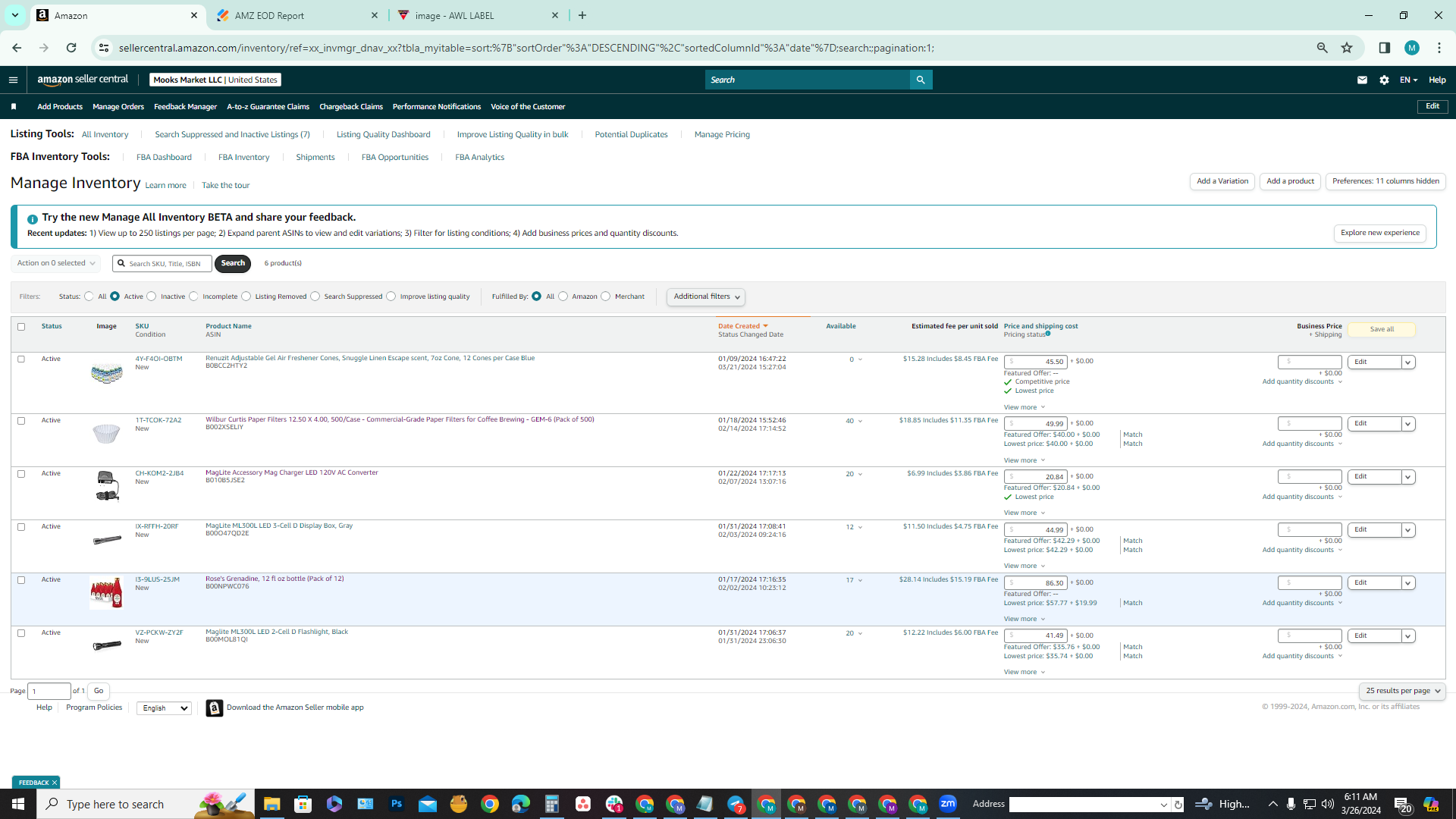The height and width of the screenshot is (819, 1456).
Task: Close the FEEDBACK tag
Action: coord(55,783)
